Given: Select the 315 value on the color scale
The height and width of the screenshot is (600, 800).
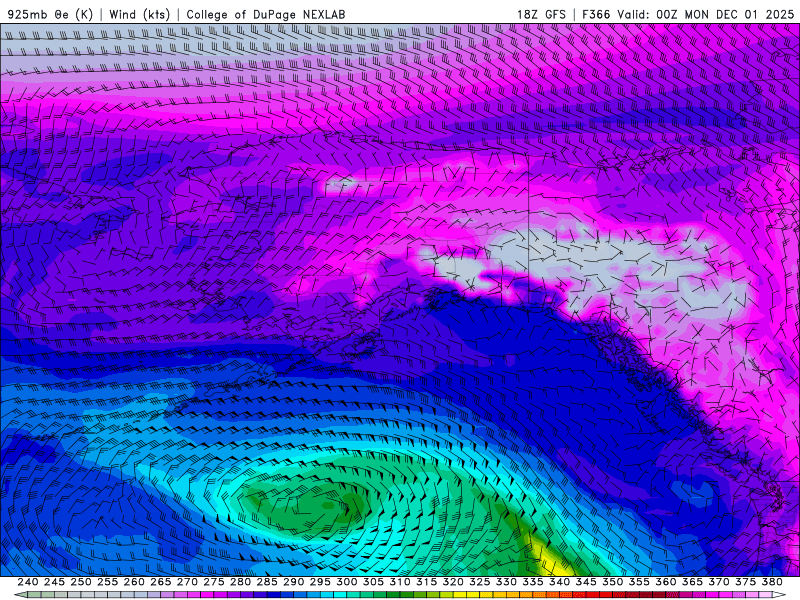Looking at the screenshot, I should point(427,582).
